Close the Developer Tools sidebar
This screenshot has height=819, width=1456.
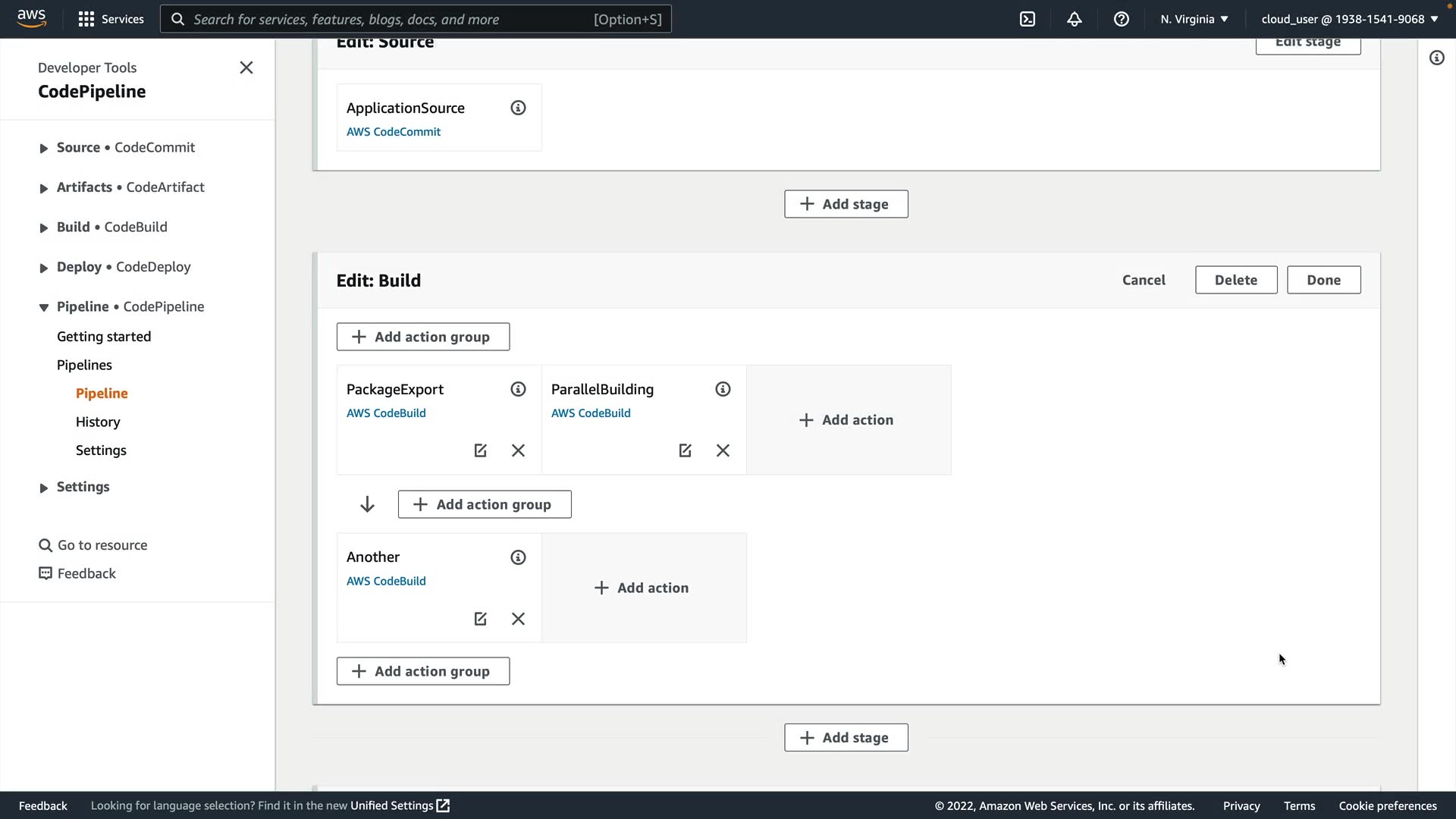click(x=246, y=67)
